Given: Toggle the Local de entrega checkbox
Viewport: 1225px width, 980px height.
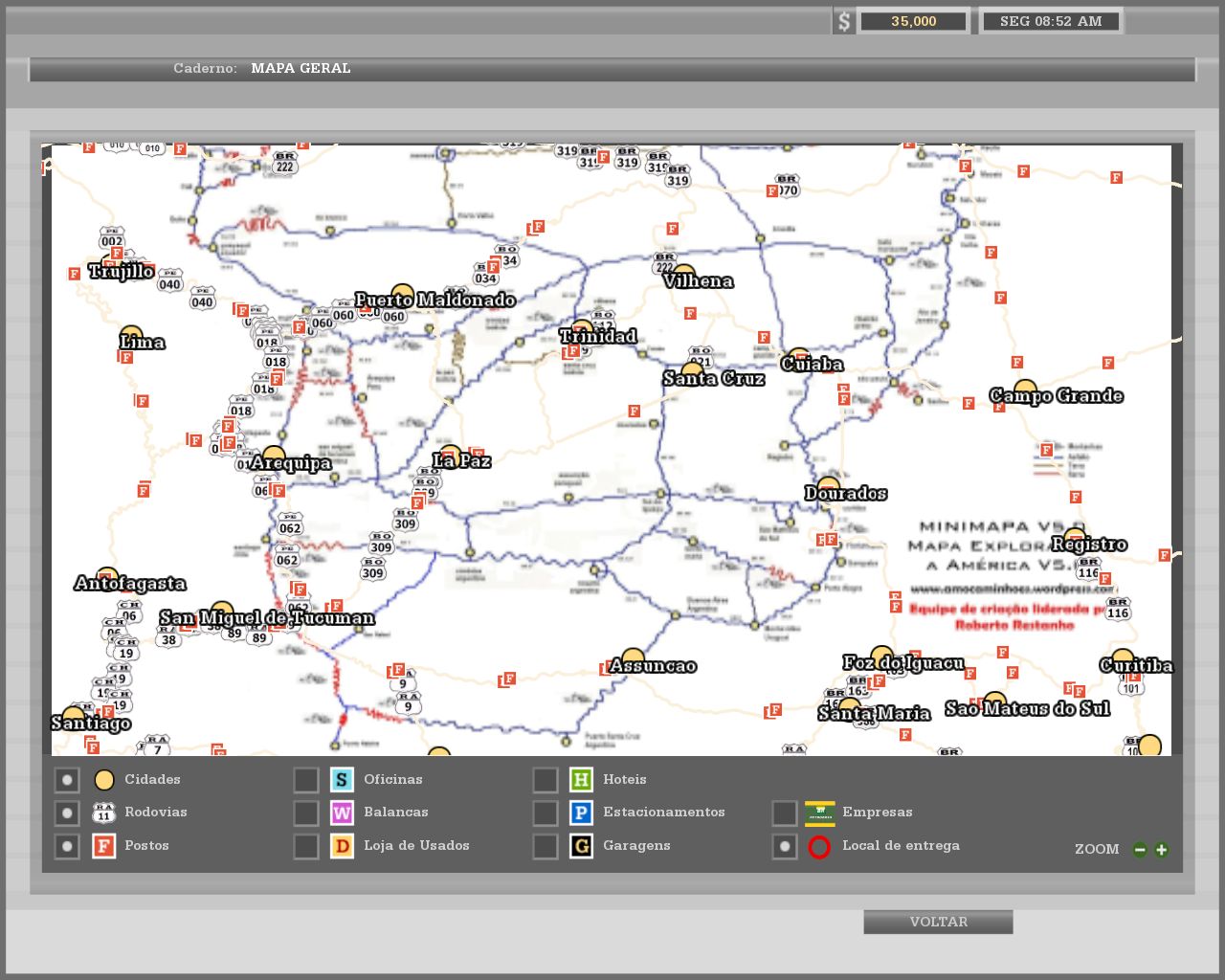Looking at the screenshot, I should point(785,847).
